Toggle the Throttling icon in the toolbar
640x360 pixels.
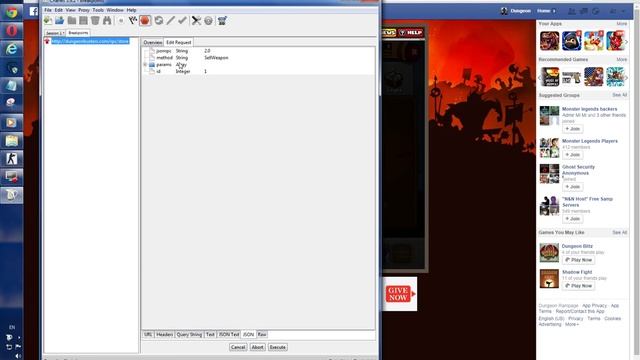pos(133,20)
